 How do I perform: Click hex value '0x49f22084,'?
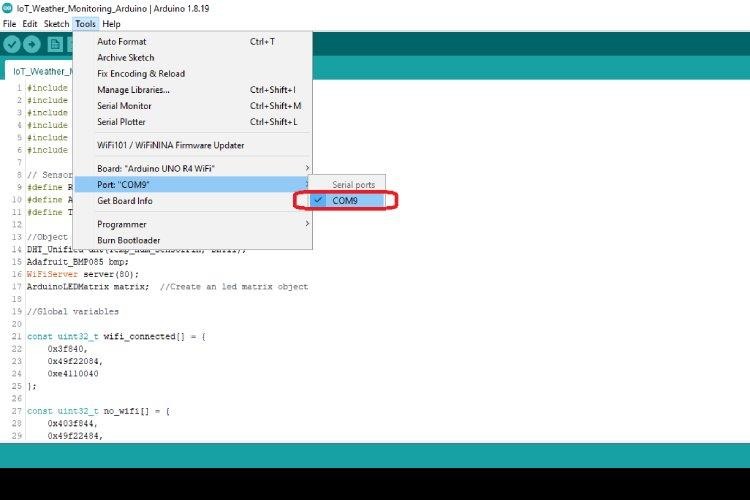[75, 361]
